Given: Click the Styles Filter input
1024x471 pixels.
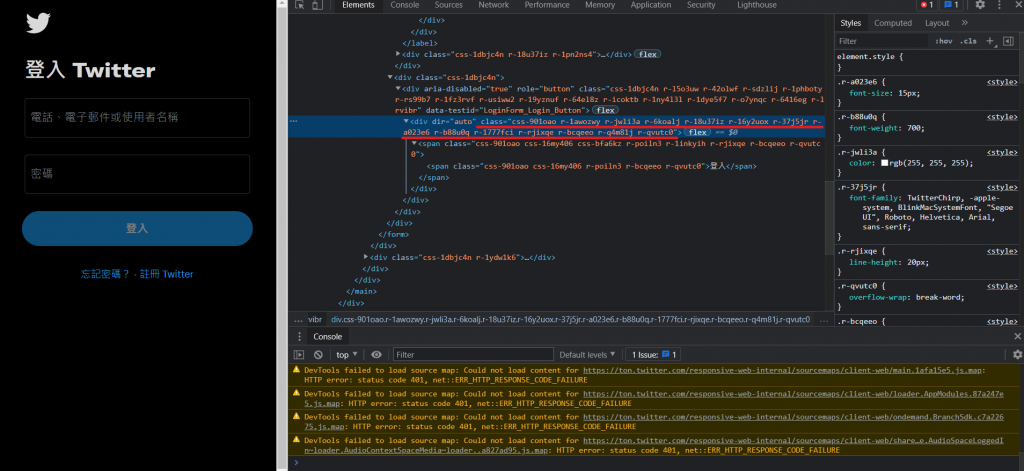Looking at the screenshot, I should pyautogui.click(x=882, y=41).
